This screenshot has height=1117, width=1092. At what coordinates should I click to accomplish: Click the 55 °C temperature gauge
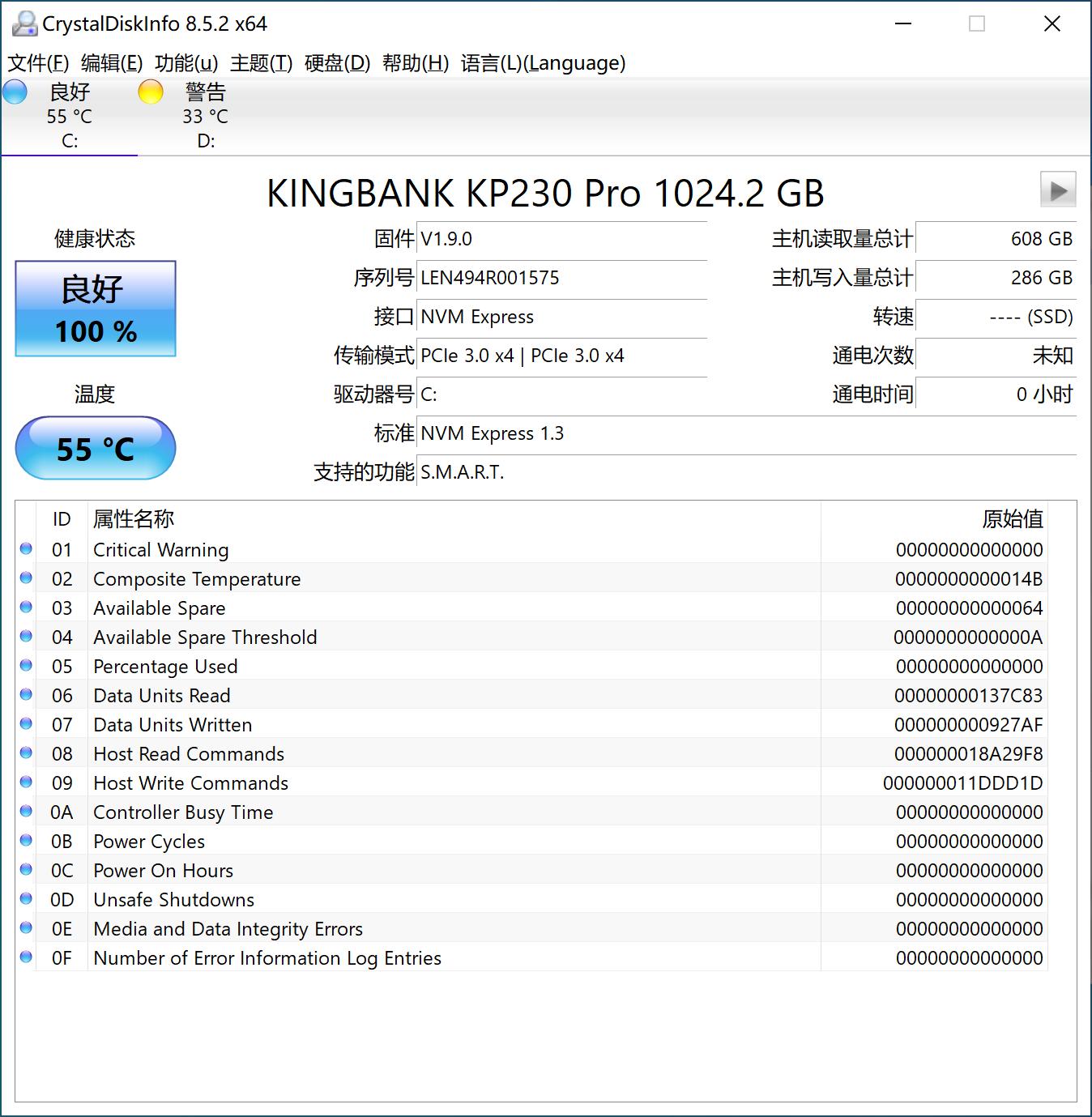click(x=95, y=447)
